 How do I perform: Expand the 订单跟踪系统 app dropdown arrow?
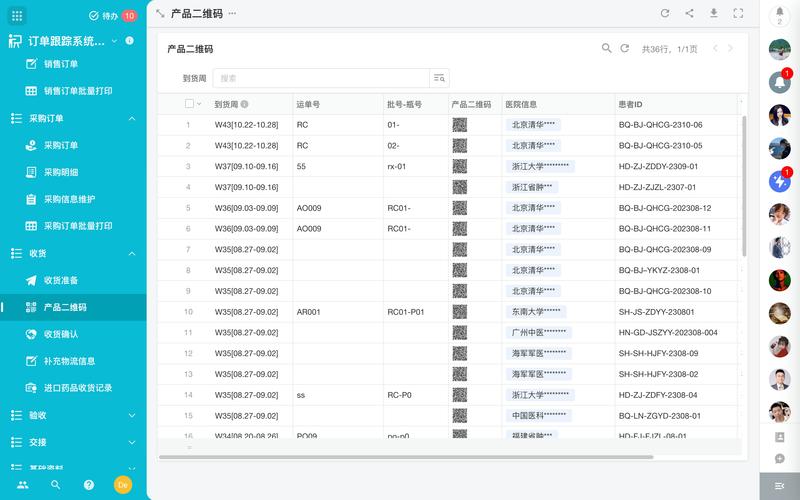click(x=115, y=41)
